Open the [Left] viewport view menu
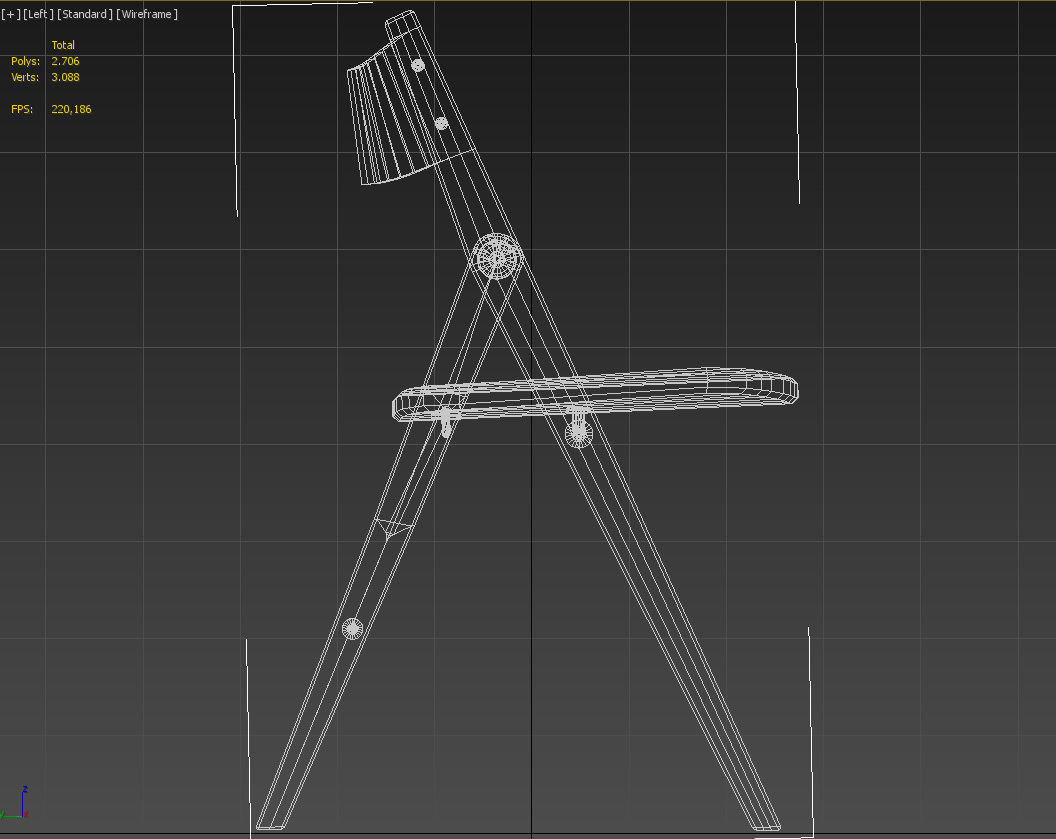This screenshot has height=839, width=1056. pos(38,14)
